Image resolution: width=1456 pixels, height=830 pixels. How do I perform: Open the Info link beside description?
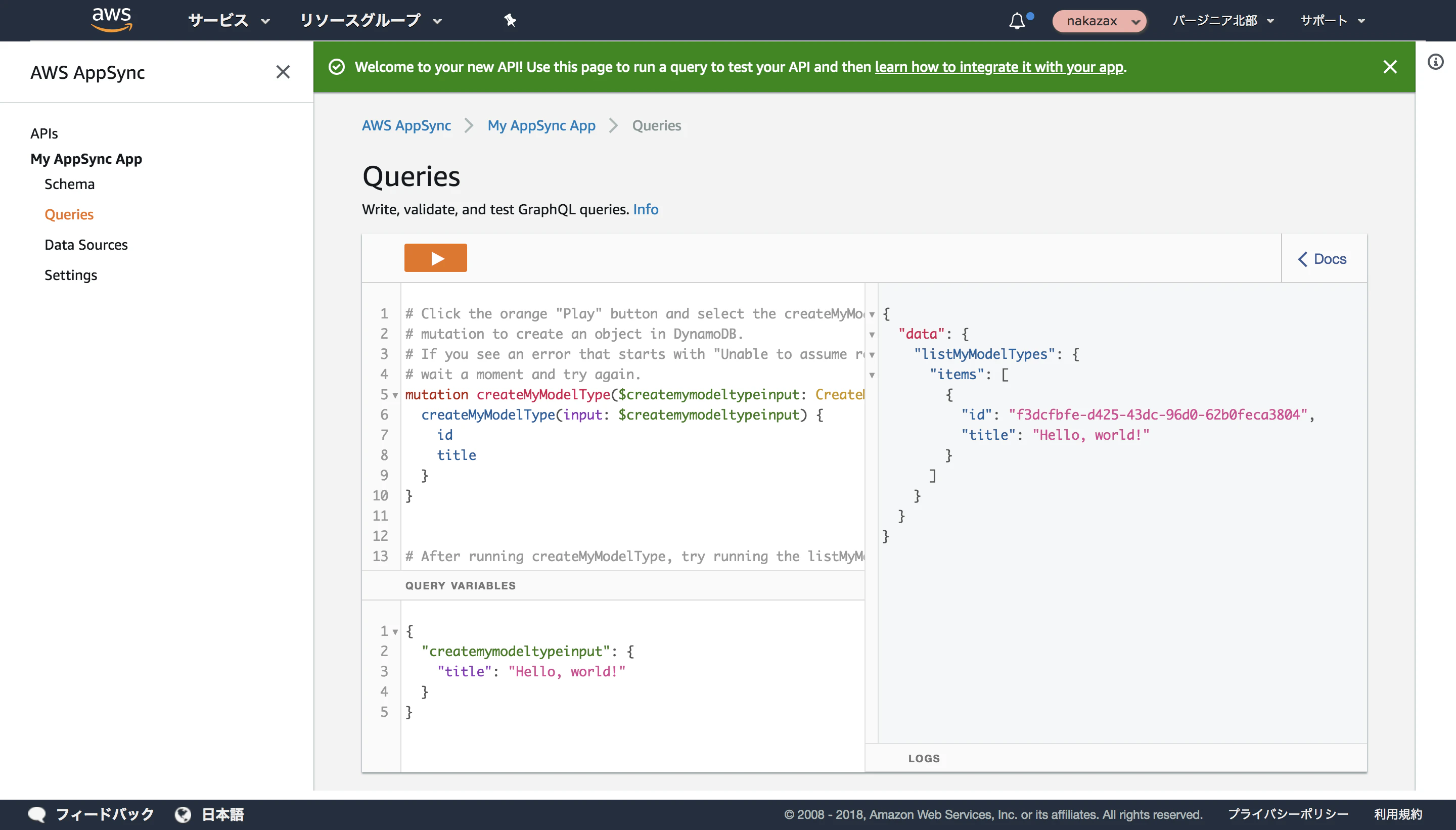646,209
